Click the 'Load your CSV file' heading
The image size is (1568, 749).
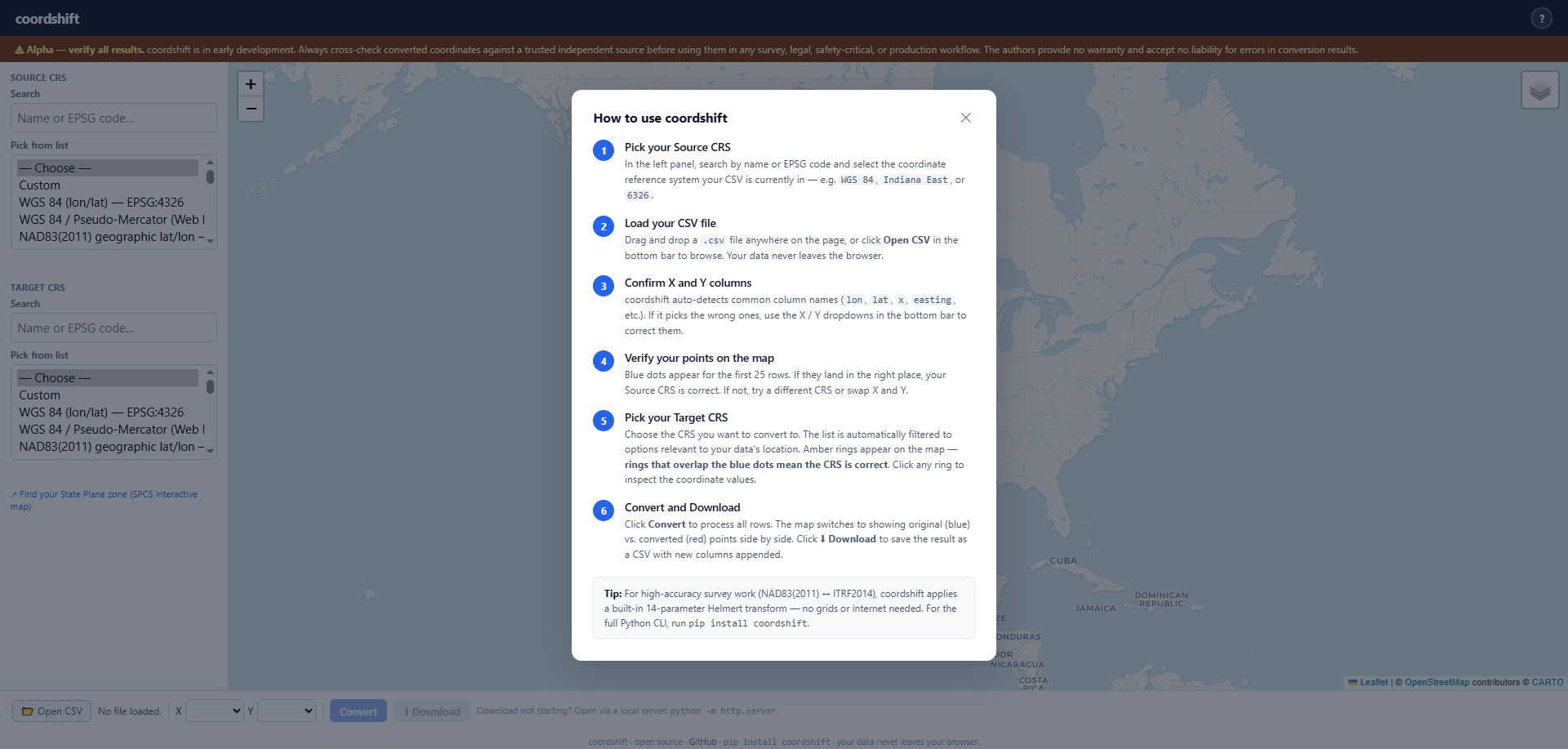click(670, 223)
